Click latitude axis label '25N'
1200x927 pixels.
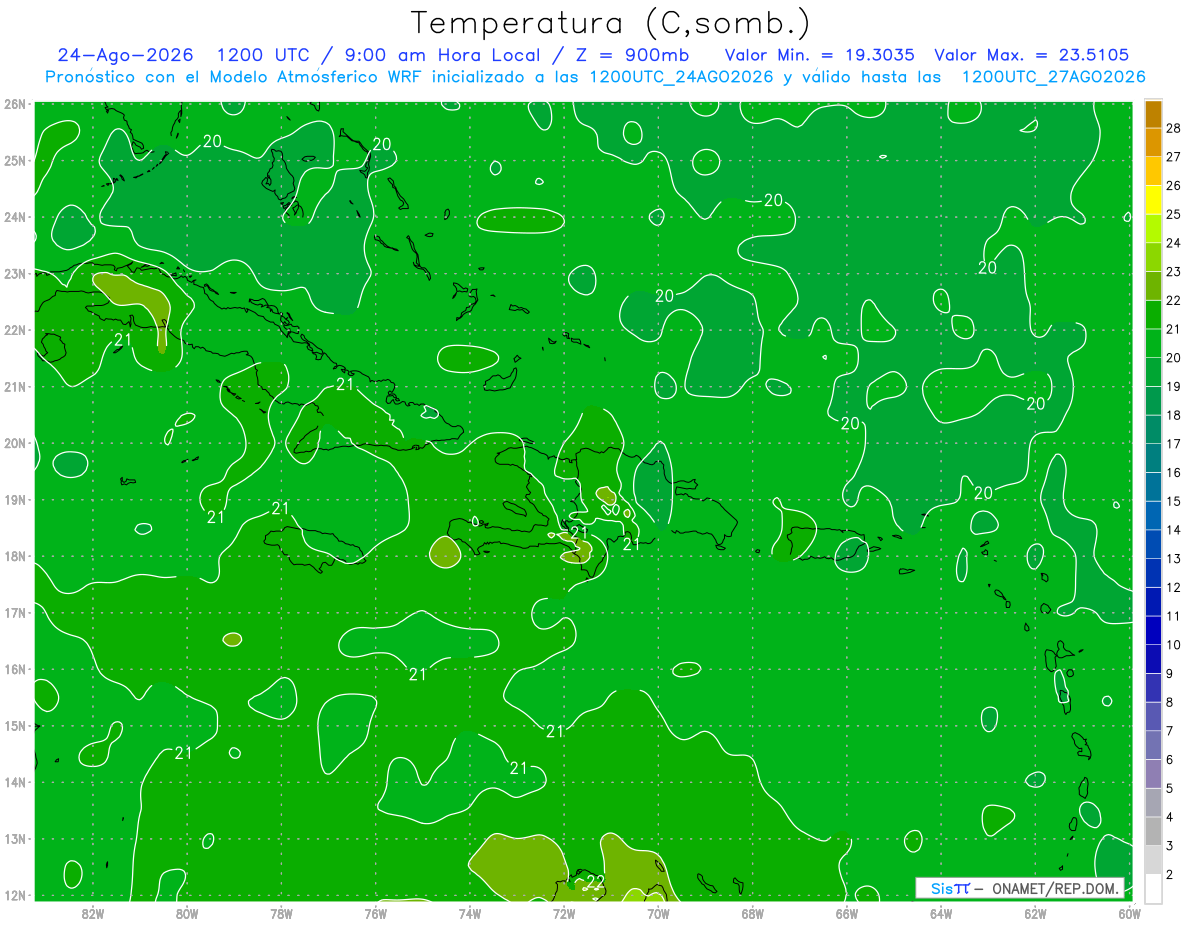[x=14, y=160]
